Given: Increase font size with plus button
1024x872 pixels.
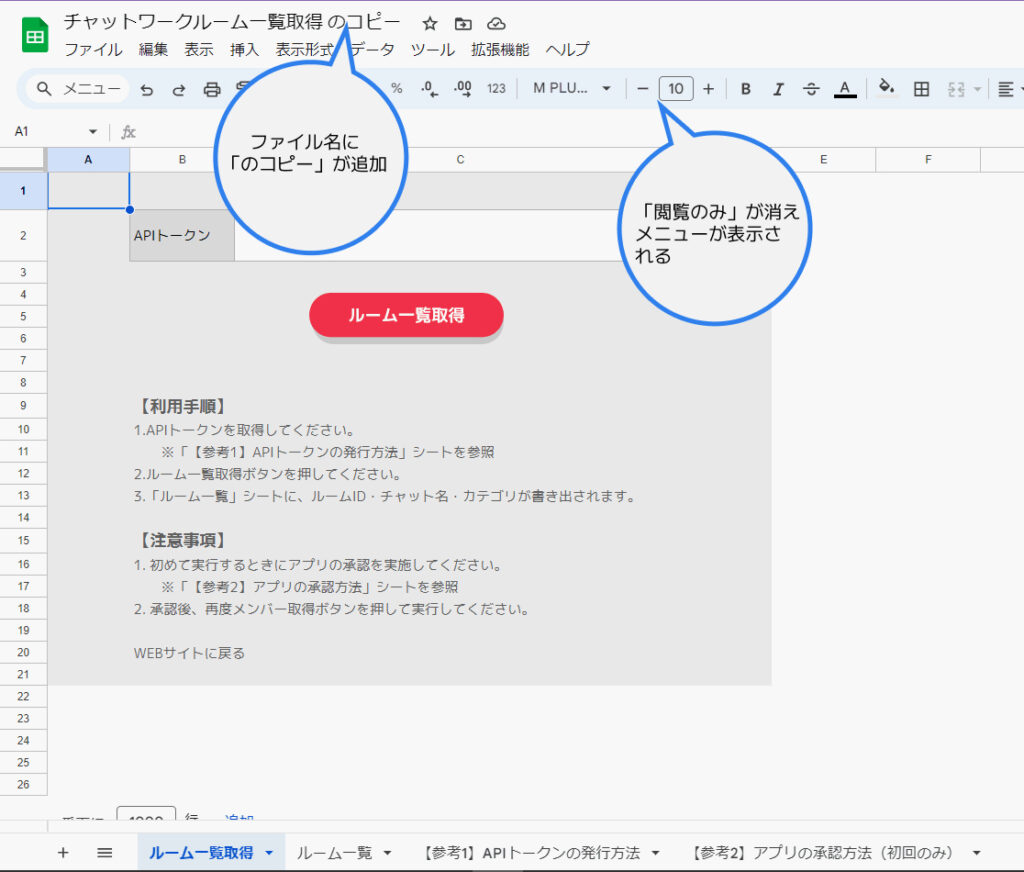Looking at the screenshot, I should click(709, 89).
